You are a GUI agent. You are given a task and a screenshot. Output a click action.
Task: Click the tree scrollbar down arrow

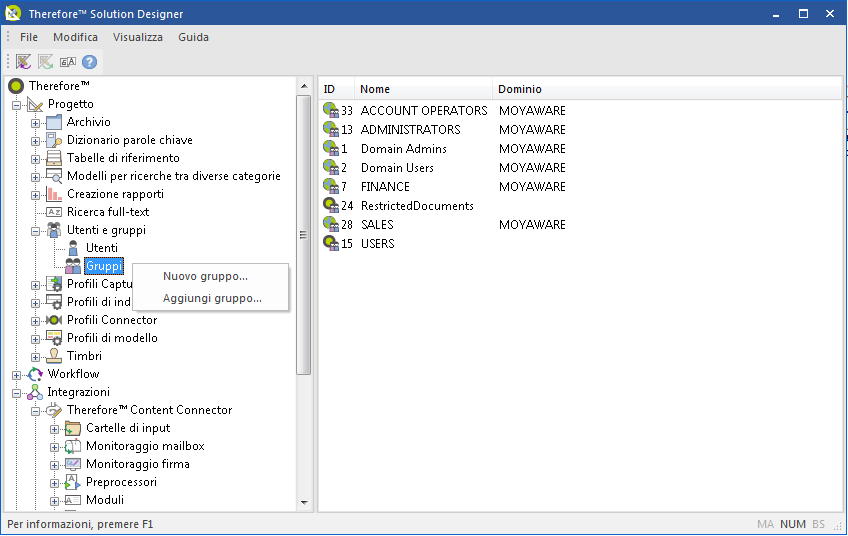304,502
